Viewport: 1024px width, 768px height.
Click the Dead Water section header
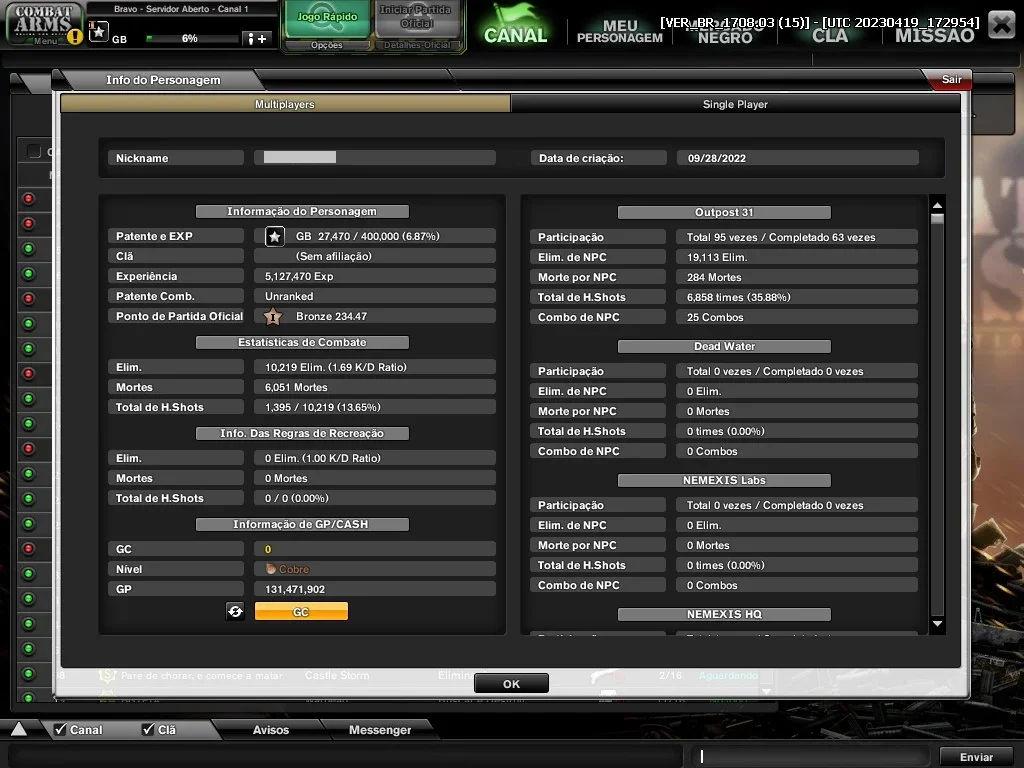(x=724, y=347)
